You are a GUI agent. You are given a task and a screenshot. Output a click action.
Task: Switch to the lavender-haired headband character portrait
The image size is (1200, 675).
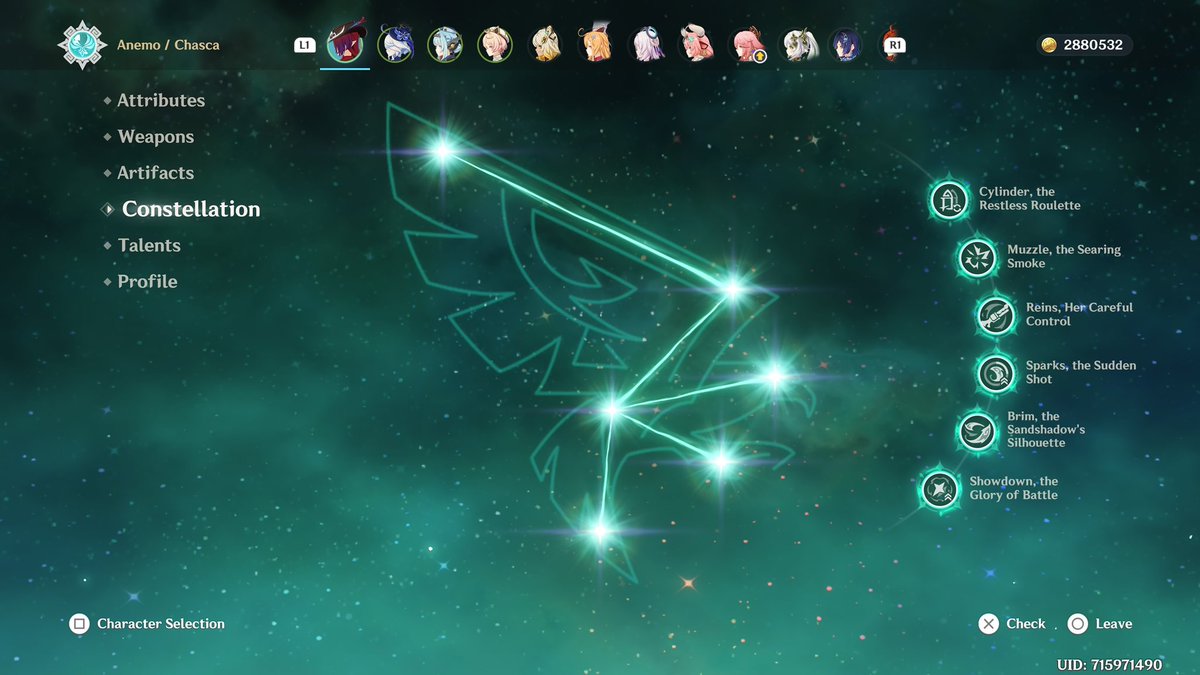645,44
